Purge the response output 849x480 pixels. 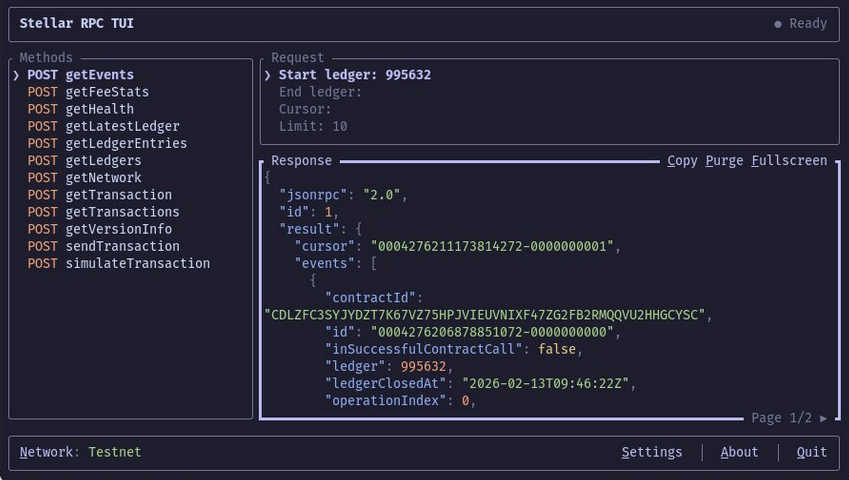[724, 161]
